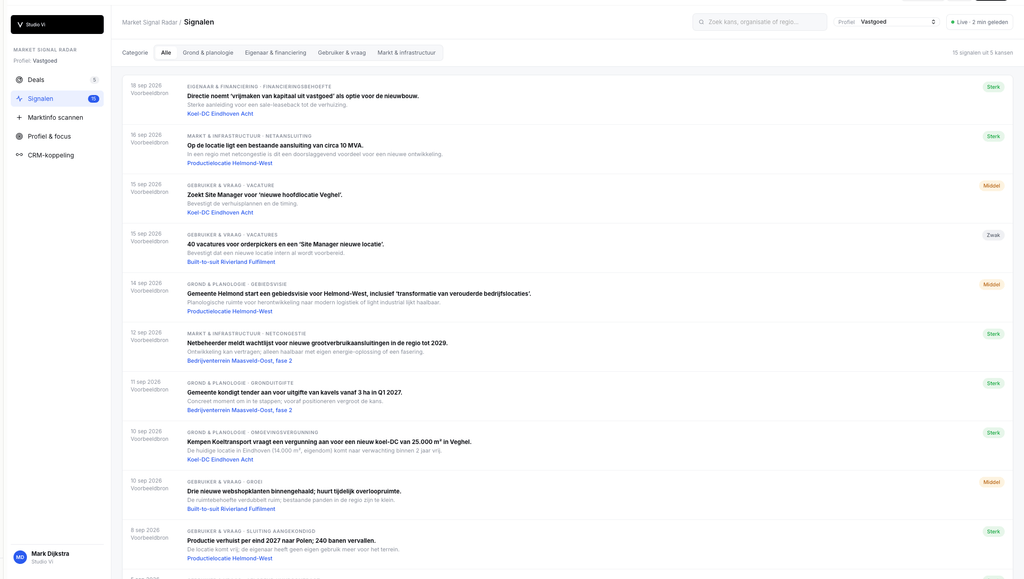Click the Market Signal Radar breadcrumb

tap(150, 22)
